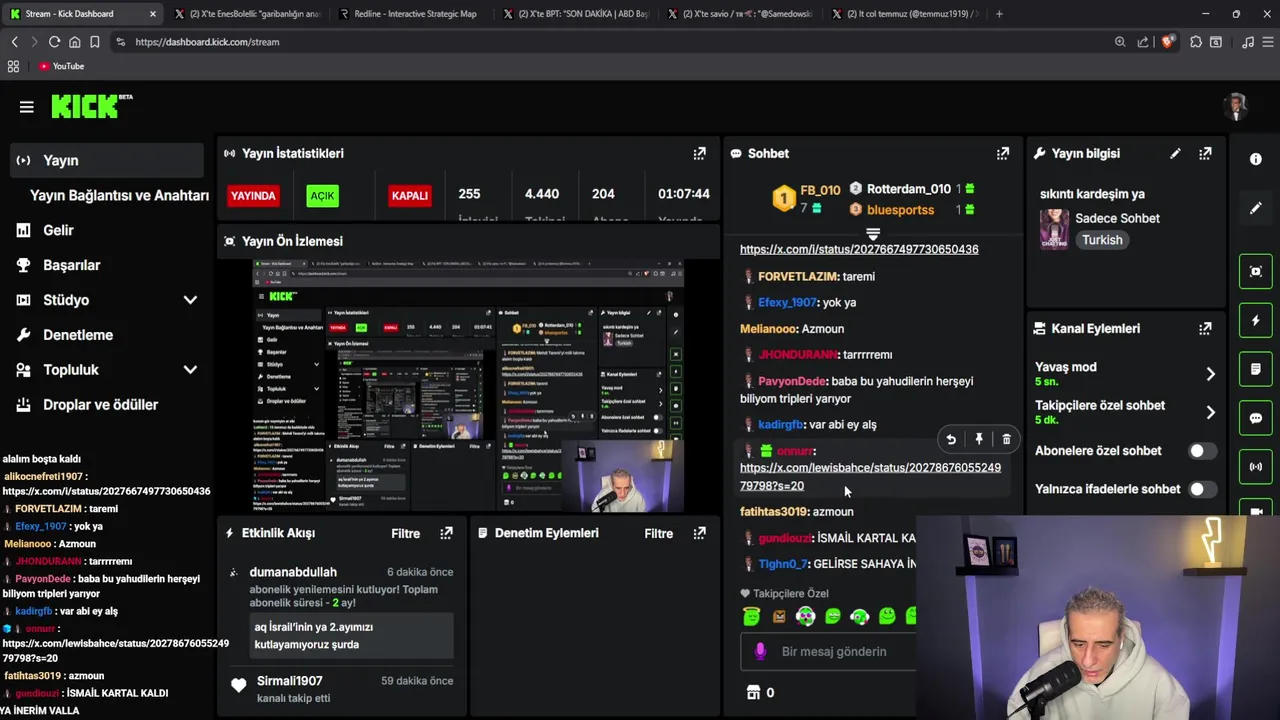The width and height of the screenshot is (1280, 720).
Task: Open Yayın in sidebar
Action: [107, 160]
